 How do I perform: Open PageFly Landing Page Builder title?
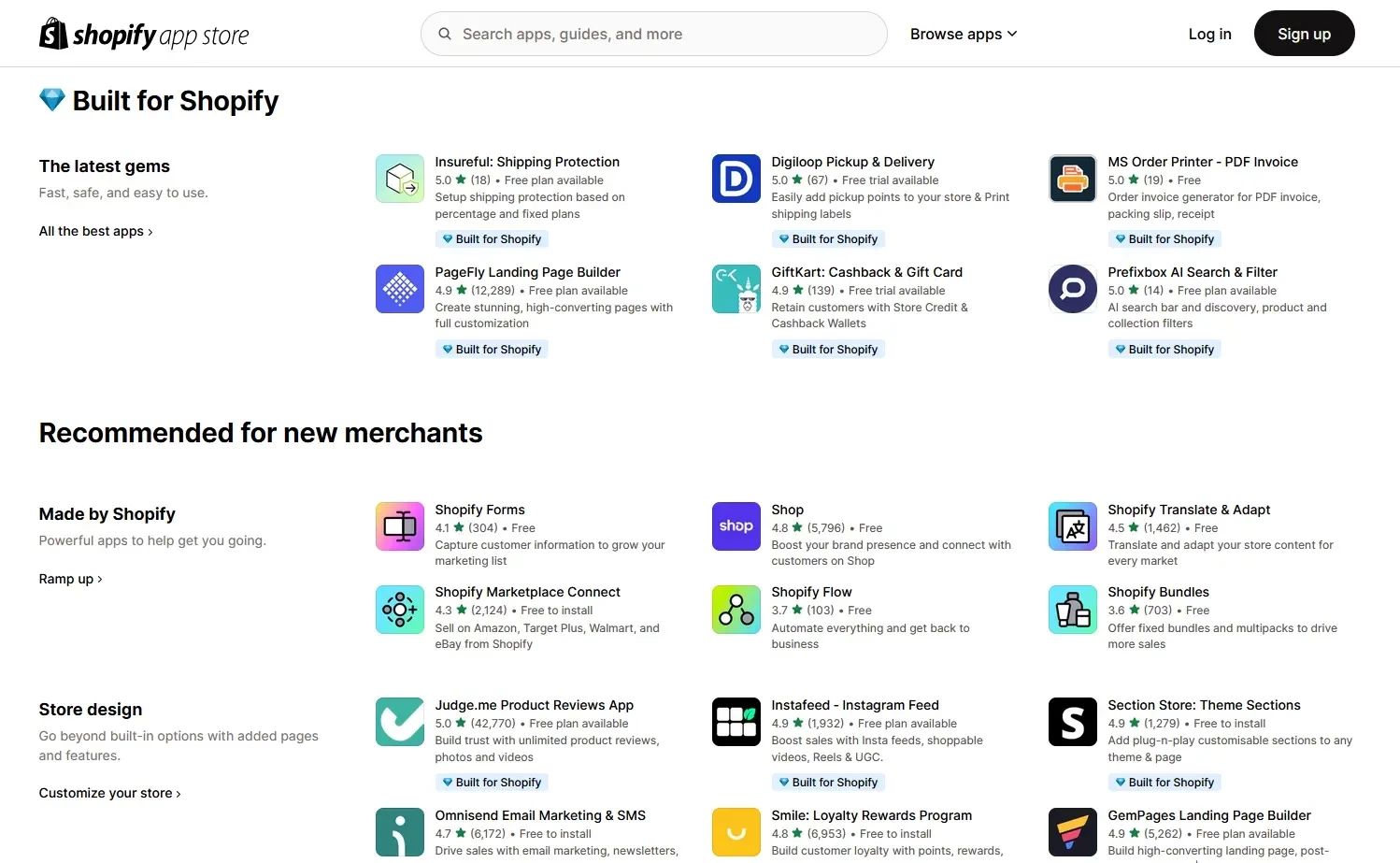point(527,272)
